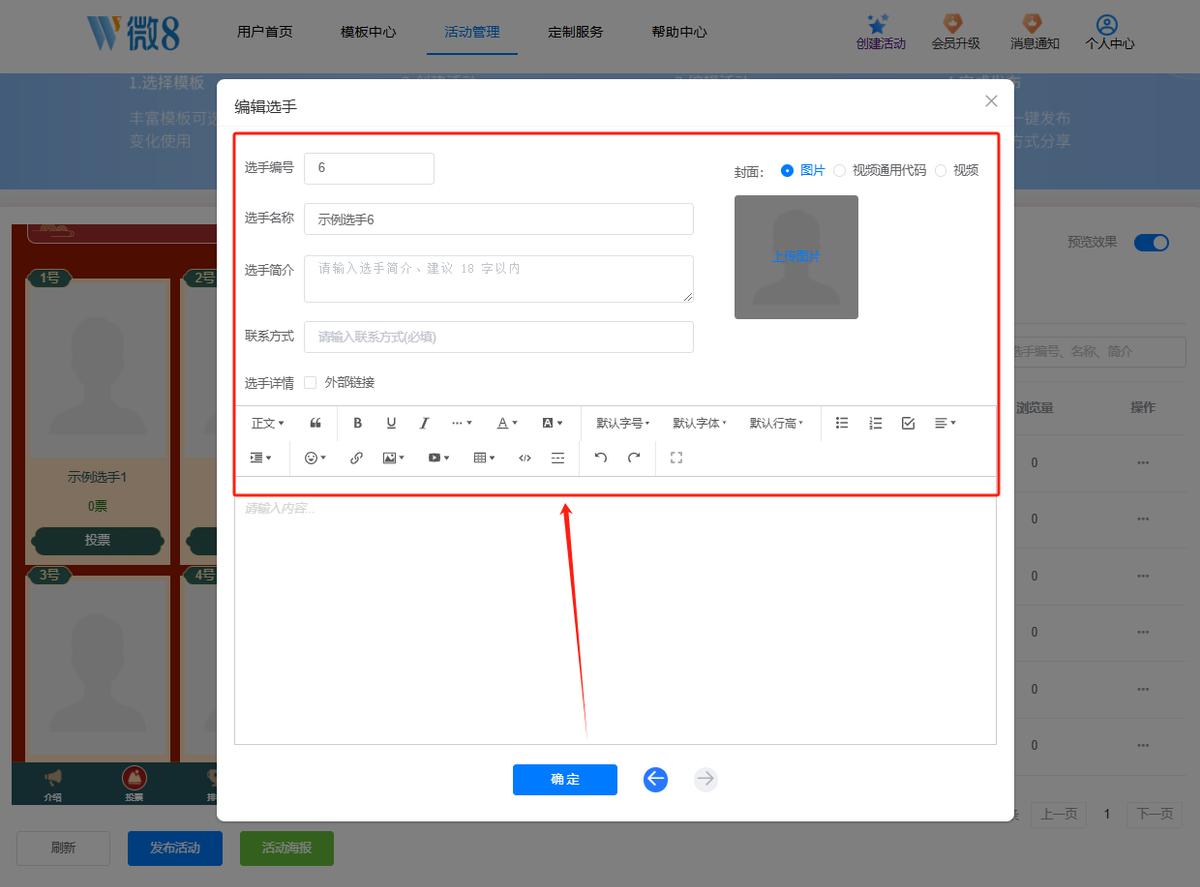
Task: Go to the 定制服务 menu item
Action: point(576,32)
